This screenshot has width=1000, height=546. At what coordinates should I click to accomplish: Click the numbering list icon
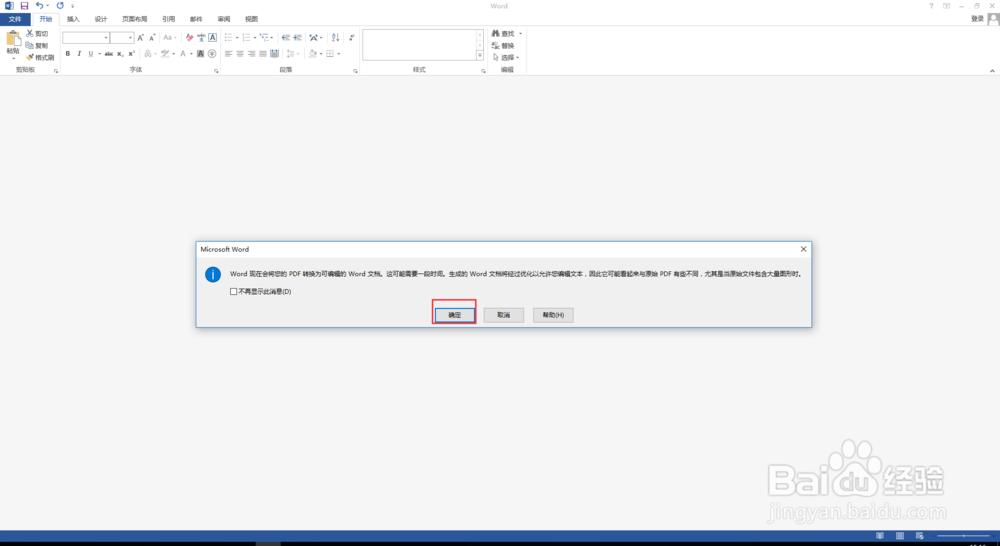click(x=246, y=38)
